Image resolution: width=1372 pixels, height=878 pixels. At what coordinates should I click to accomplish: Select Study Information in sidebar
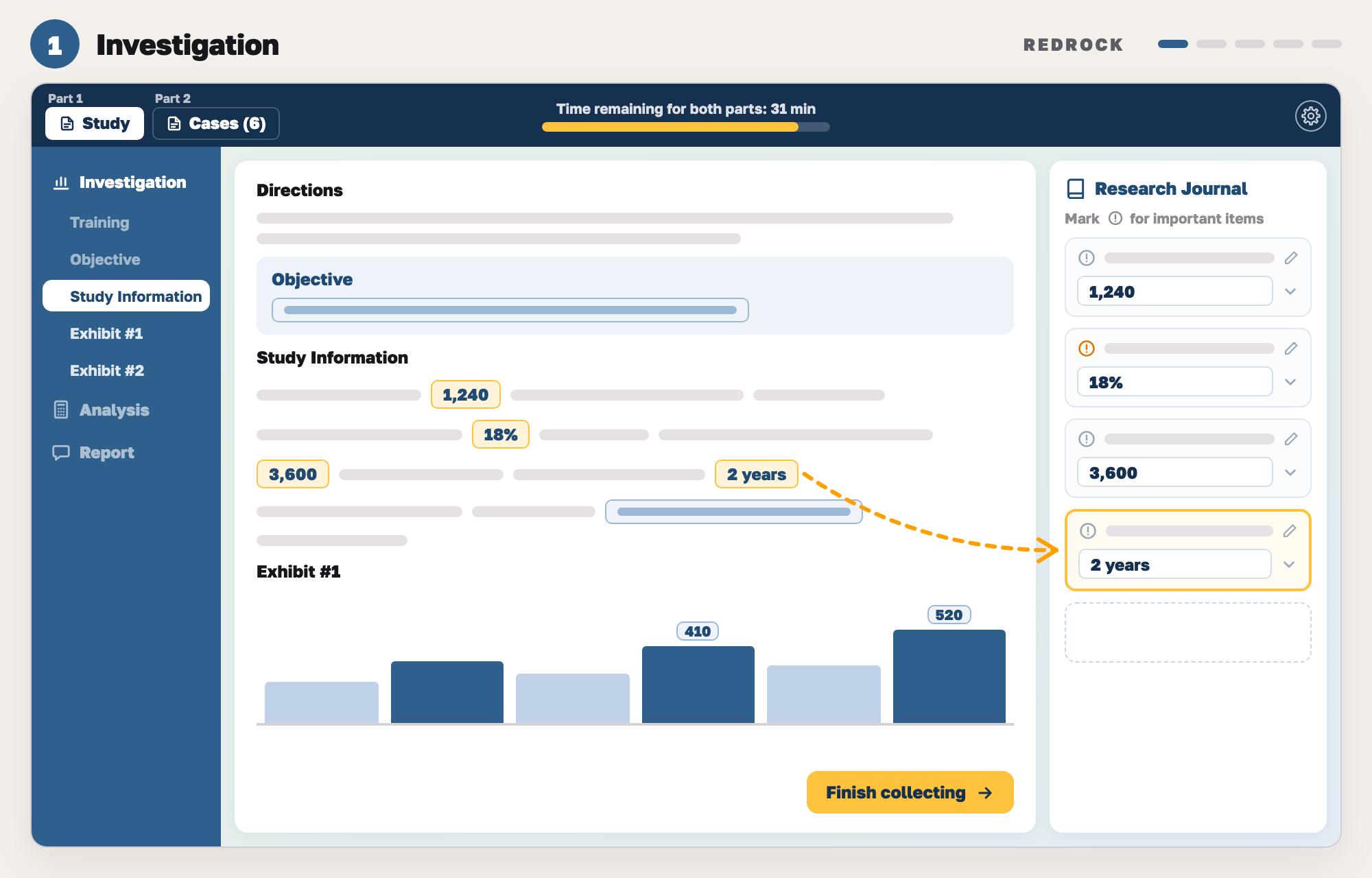(126, 296)
